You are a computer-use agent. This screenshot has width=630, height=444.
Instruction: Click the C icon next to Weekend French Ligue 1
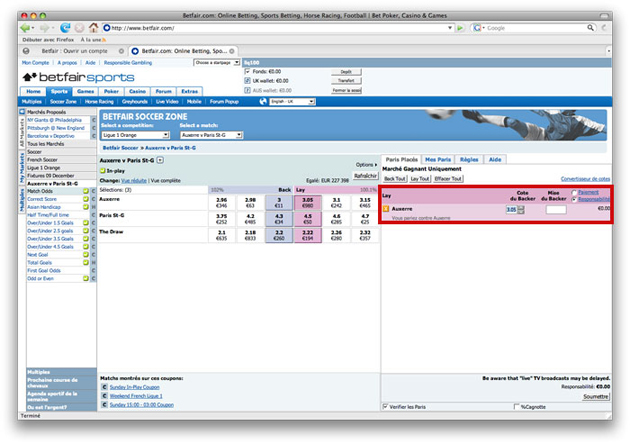coord(104,396)
